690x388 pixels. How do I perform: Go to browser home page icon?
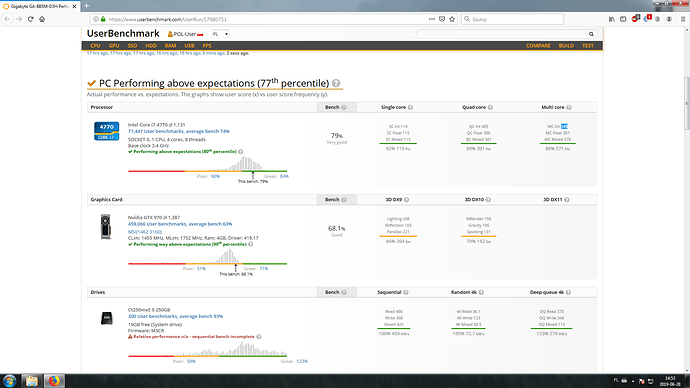point(42,19)
